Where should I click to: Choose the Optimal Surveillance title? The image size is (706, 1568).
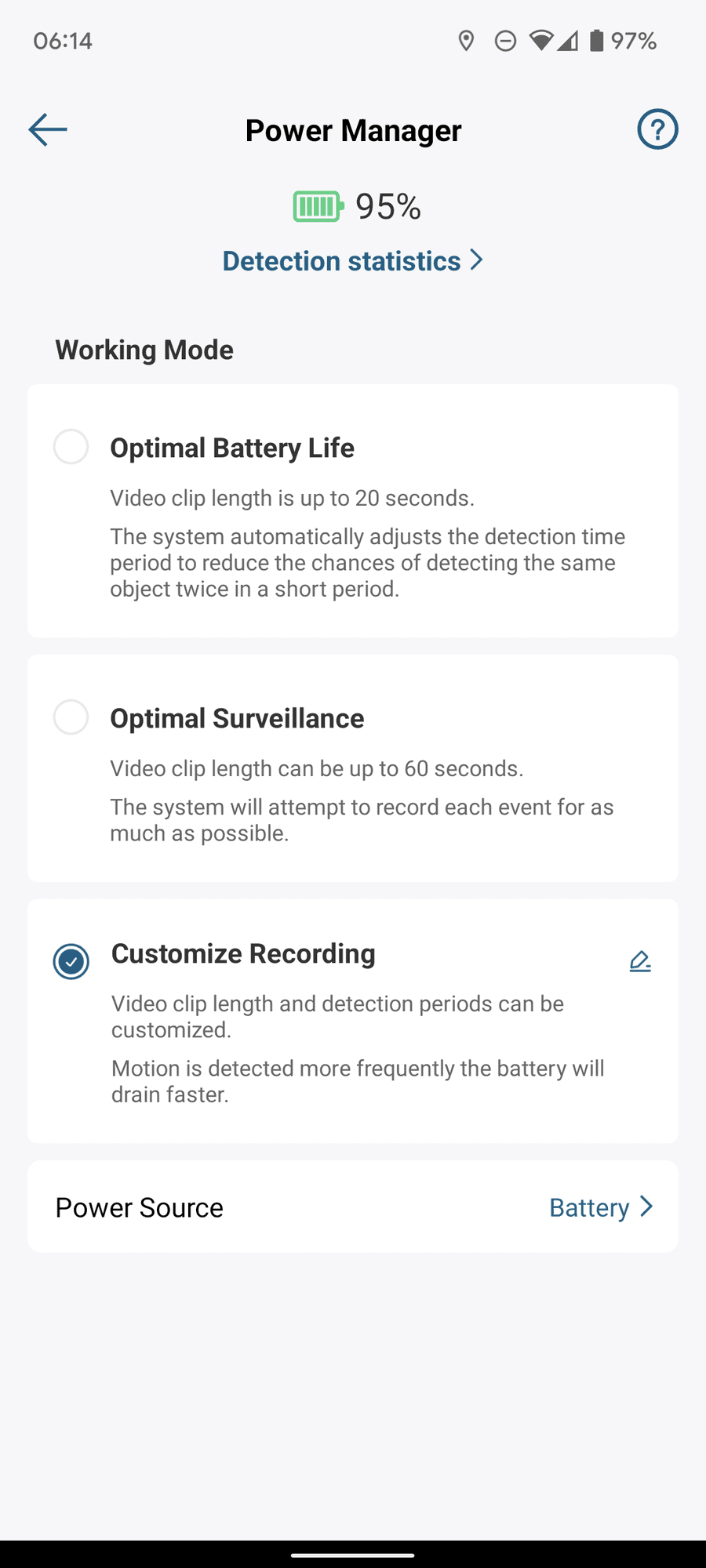(x=237, y=718)
